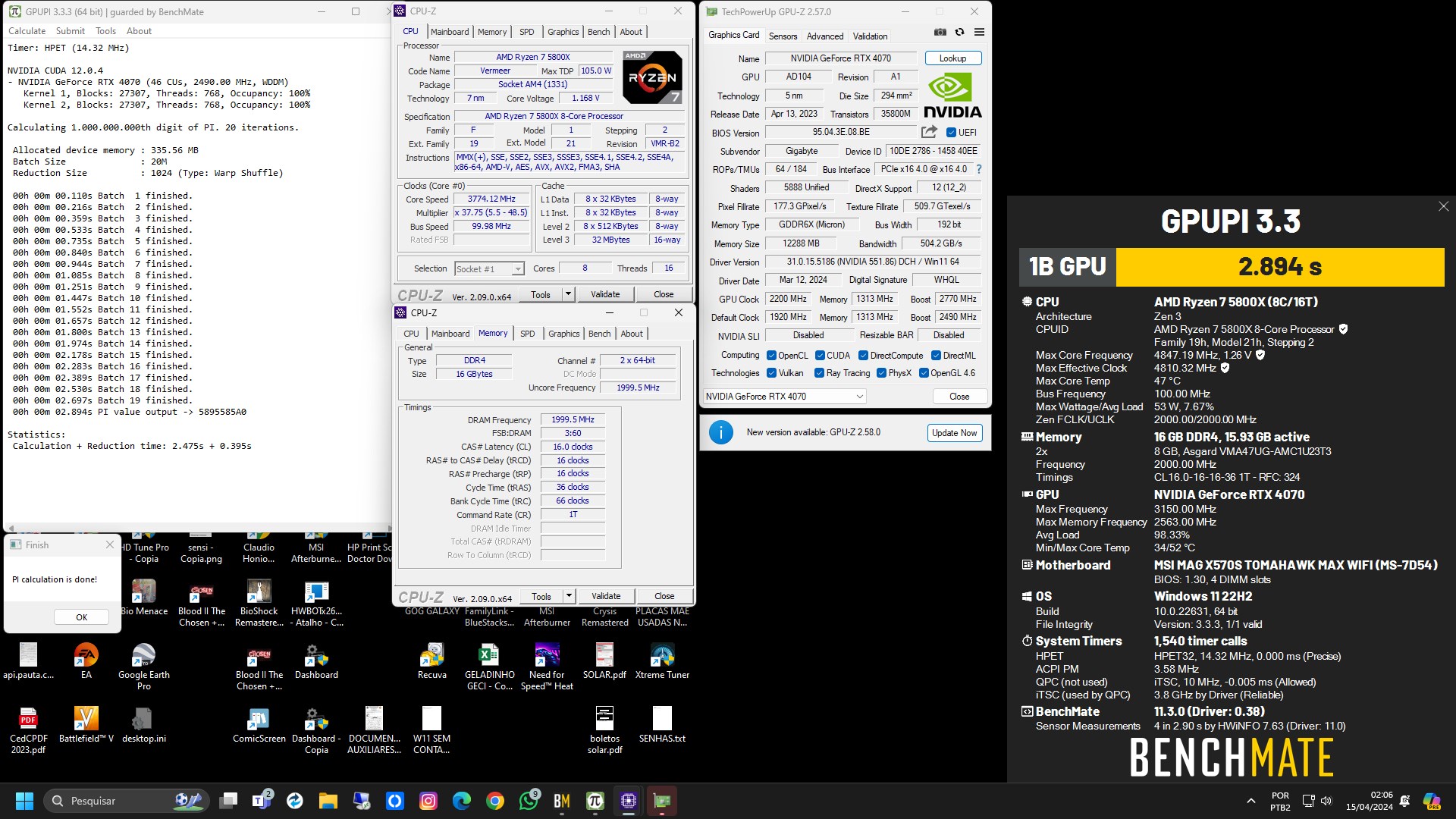Open the Submit menu in GPUPI

click(x=70, y=31)
